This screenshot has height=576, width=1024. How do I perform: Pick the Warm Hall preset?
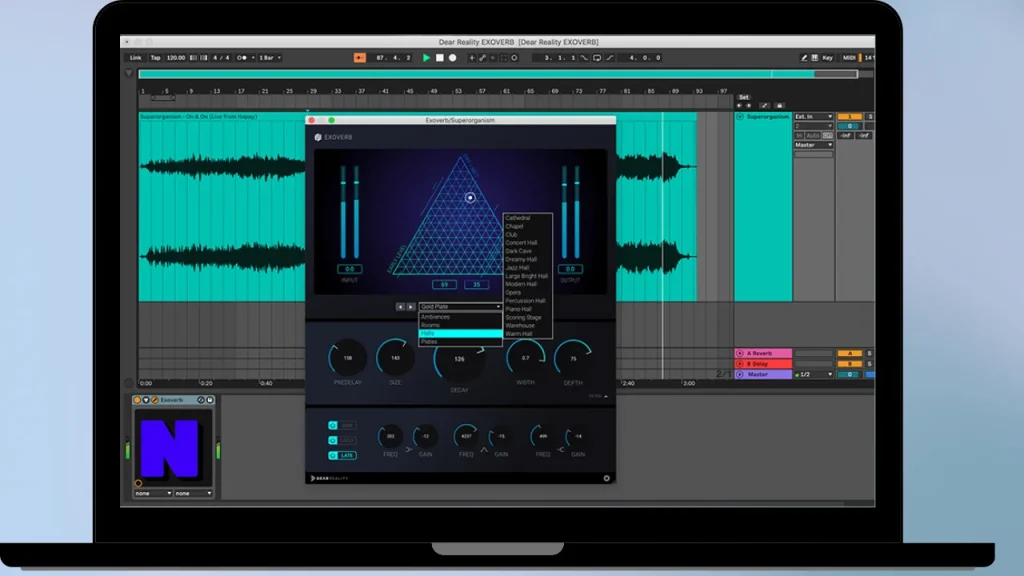click(528, 334)
